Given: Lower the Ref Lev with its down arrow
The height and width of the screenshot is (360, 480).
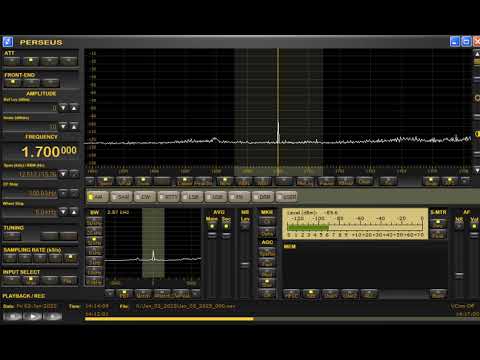Looking at the screenshot, I should pyautogui.click(x=63, y=108).
